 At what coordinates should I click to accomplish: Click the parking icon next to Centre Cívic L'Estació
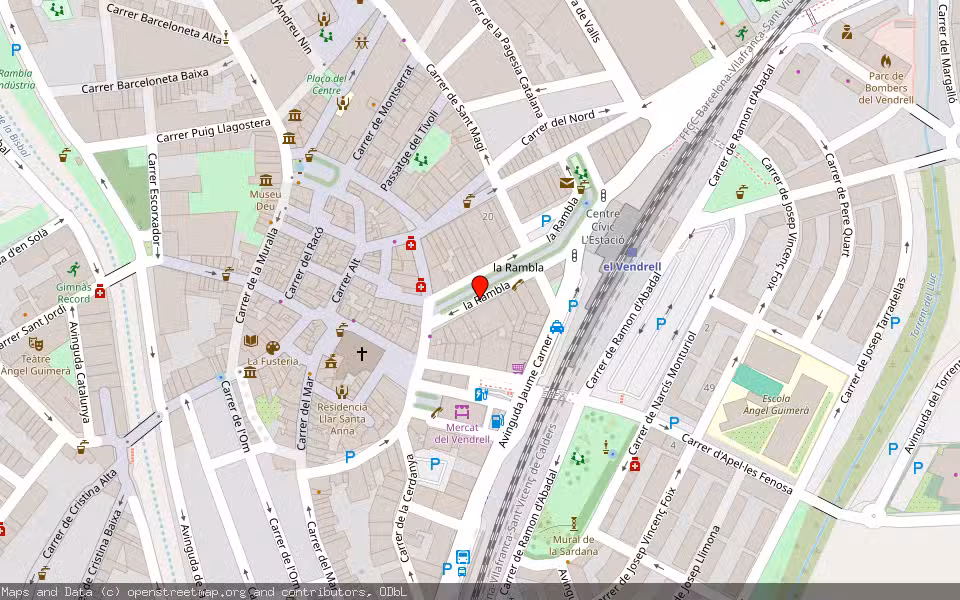546,221
